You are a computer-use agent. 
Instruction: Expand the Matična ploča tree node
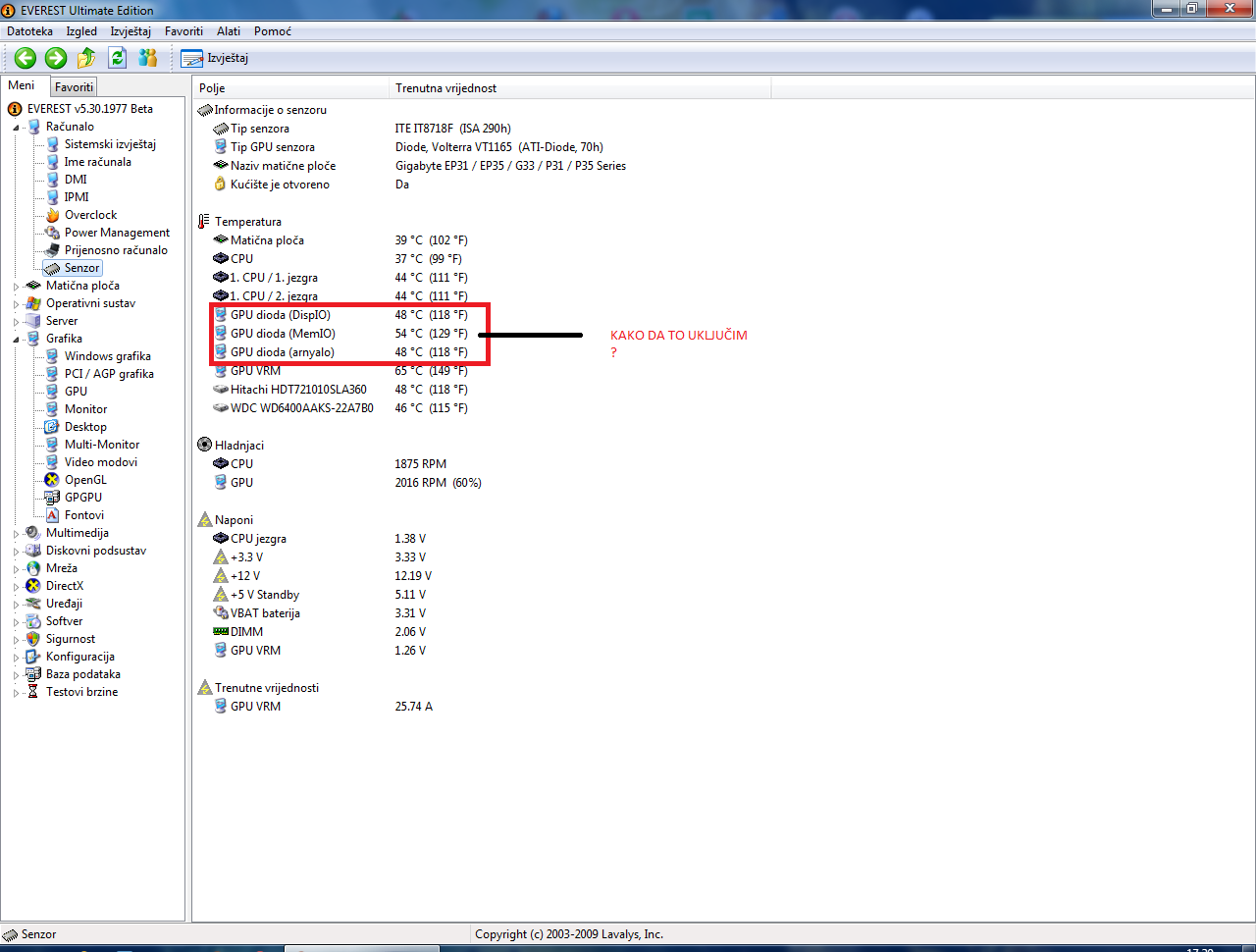click(16, 286)
